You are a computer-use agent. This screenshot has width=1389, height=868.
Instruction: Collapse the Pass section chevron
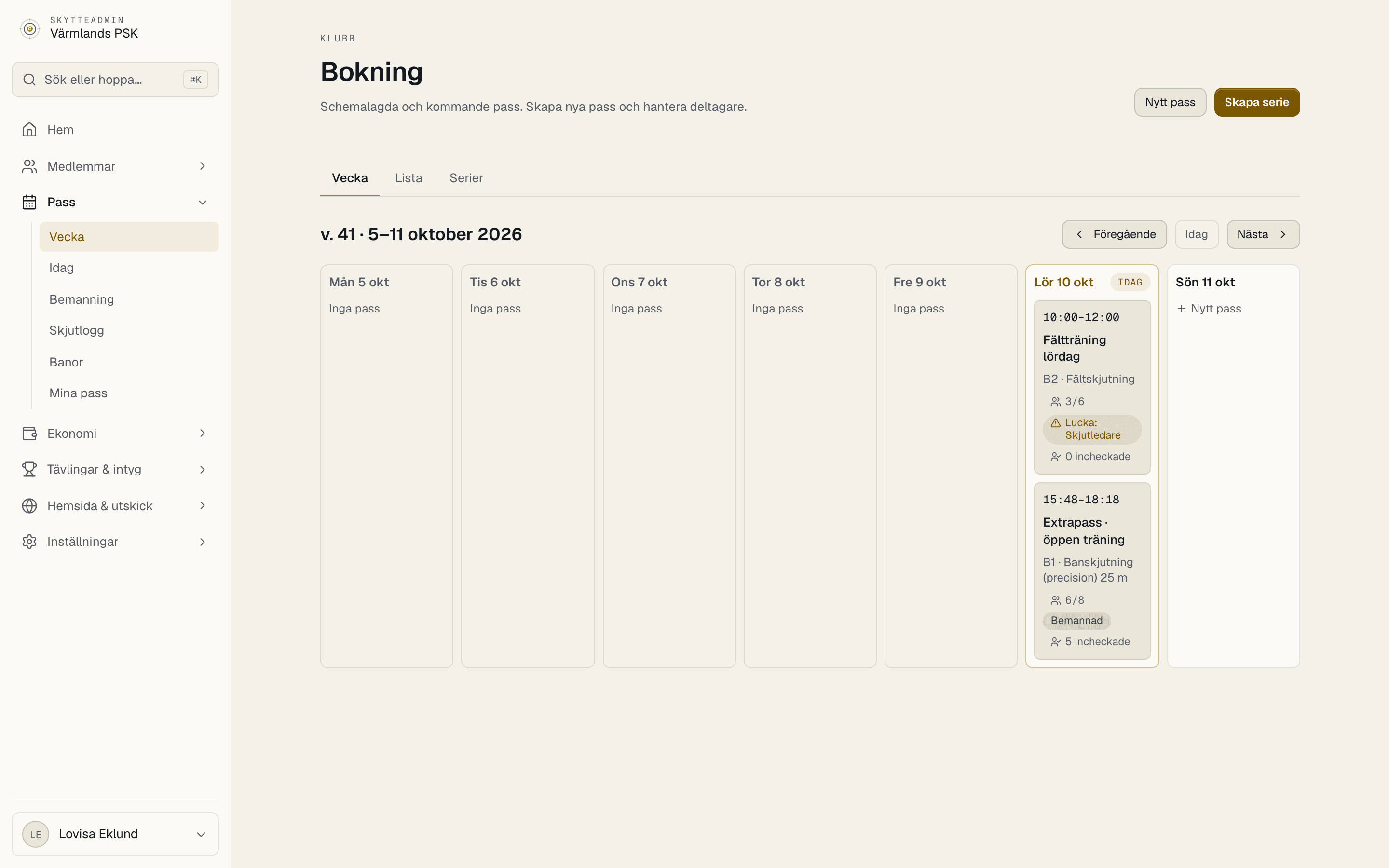202,202
